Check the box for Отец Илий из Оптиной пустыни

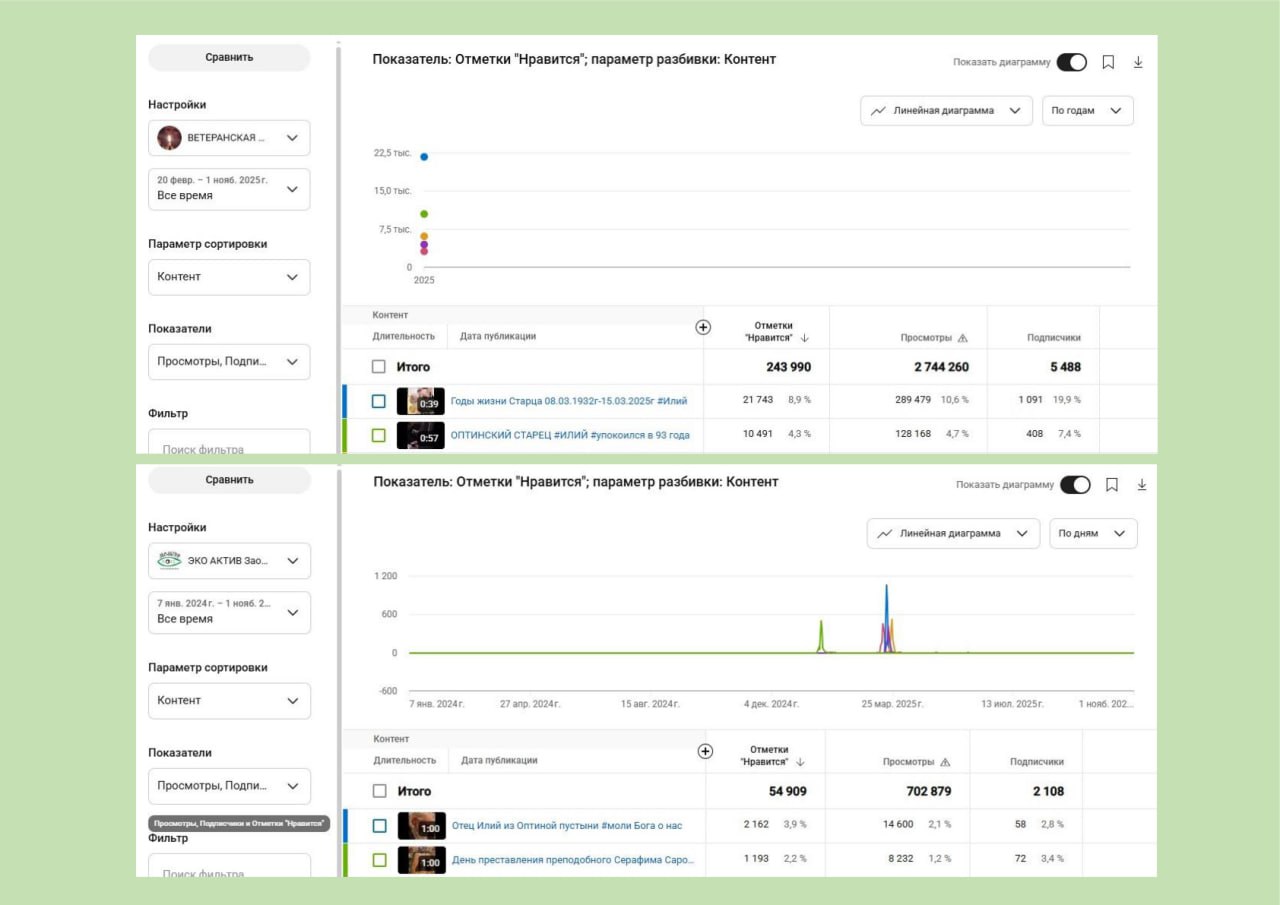(379, 826)
